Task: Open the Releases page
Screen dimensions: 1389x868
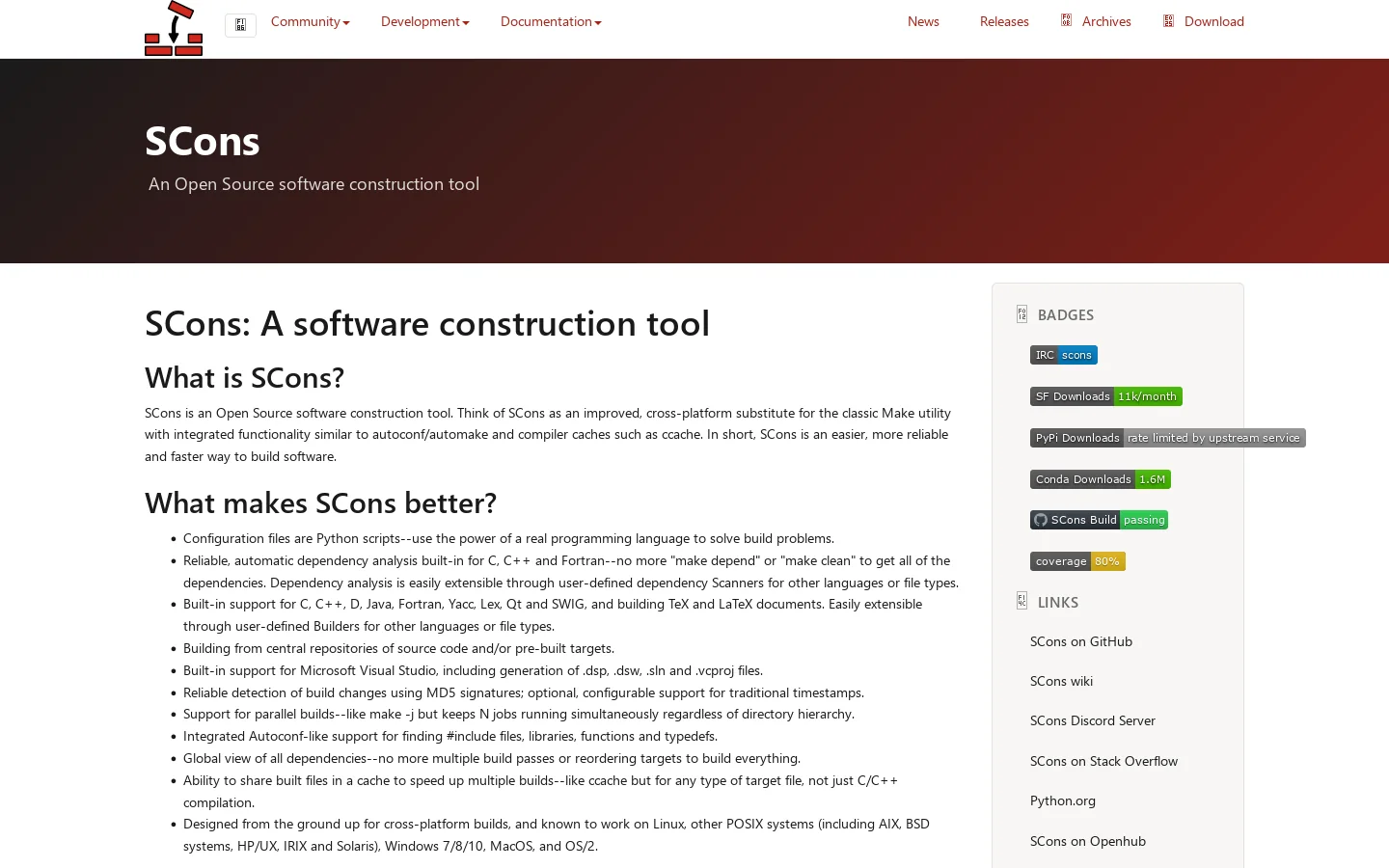Action: 1004,21
